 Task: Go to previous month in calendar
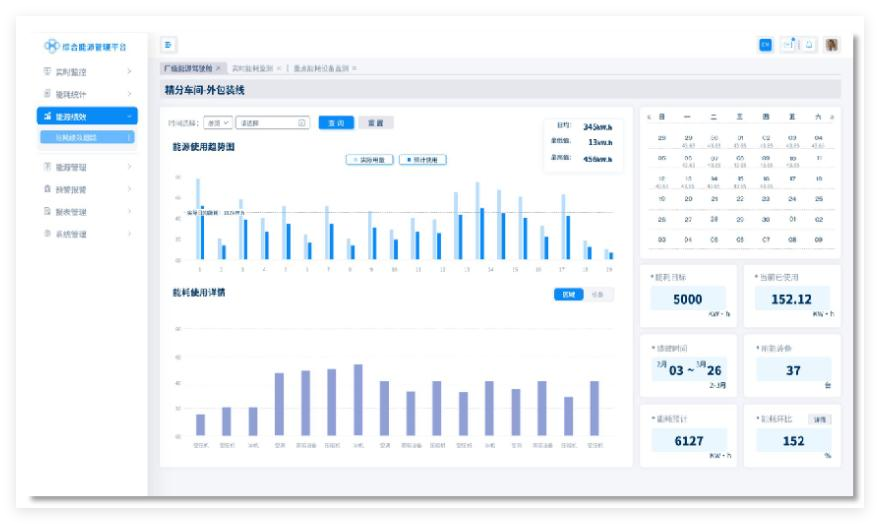click(x=649, y=117)
